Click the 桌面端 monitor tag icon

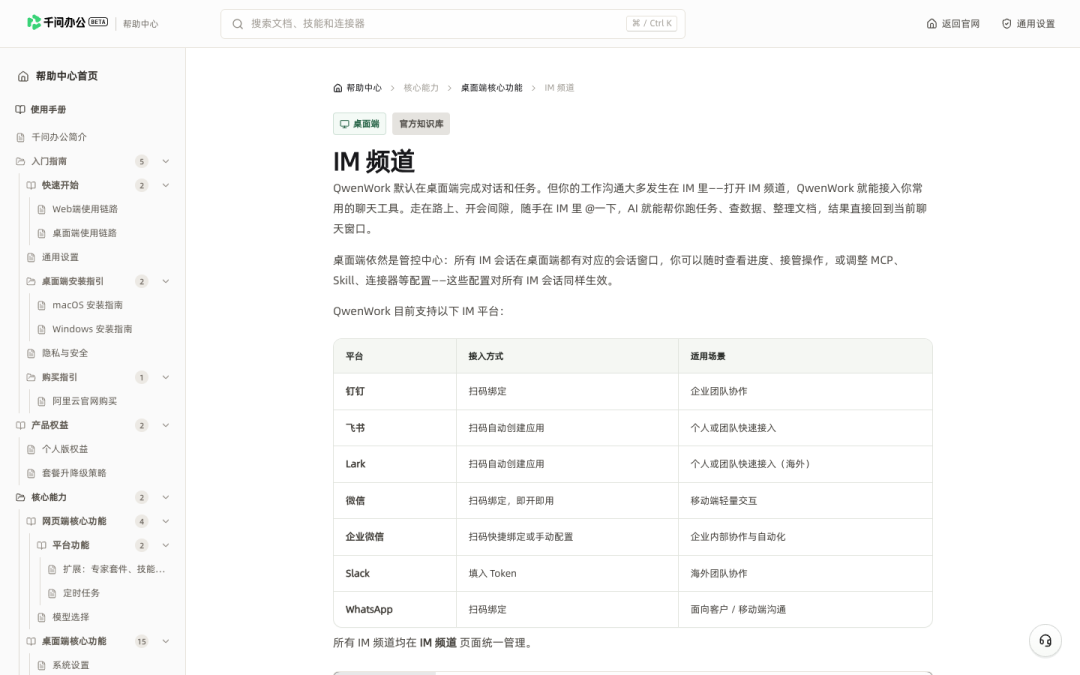(344, 124)
